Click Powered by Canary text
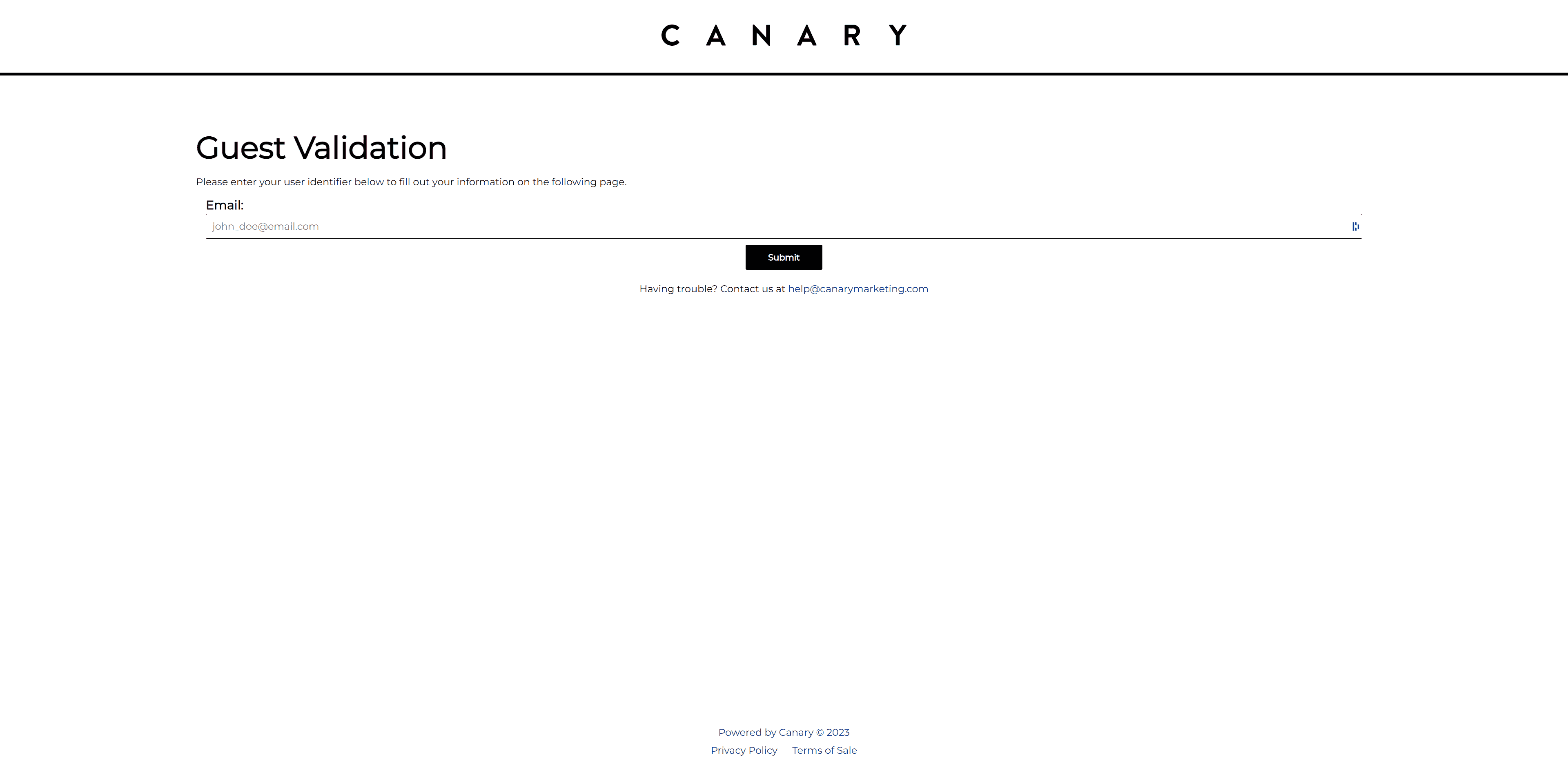The height and width of the screenshot is (768, 1568). coord(783,732)
